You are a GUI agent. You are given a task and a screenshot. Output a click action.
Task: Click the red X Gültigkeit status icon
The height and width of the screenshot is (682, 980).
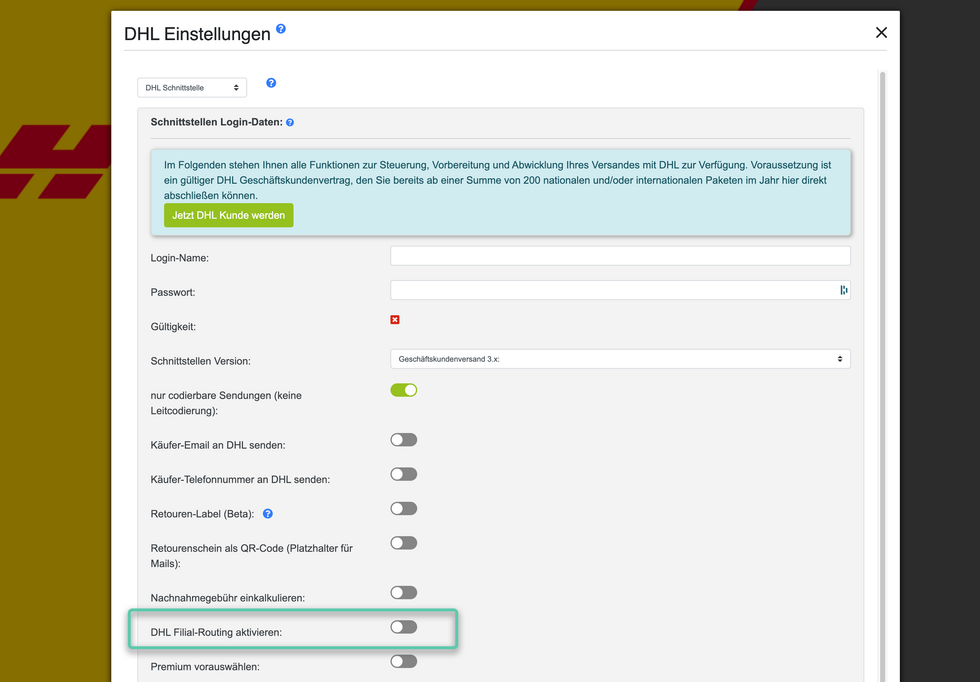click(395, 320)
